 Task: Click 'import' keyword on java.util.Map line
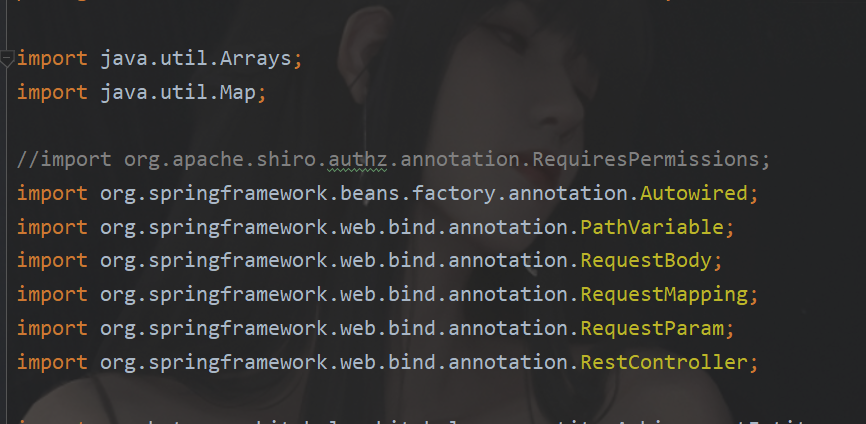point(52,92)
